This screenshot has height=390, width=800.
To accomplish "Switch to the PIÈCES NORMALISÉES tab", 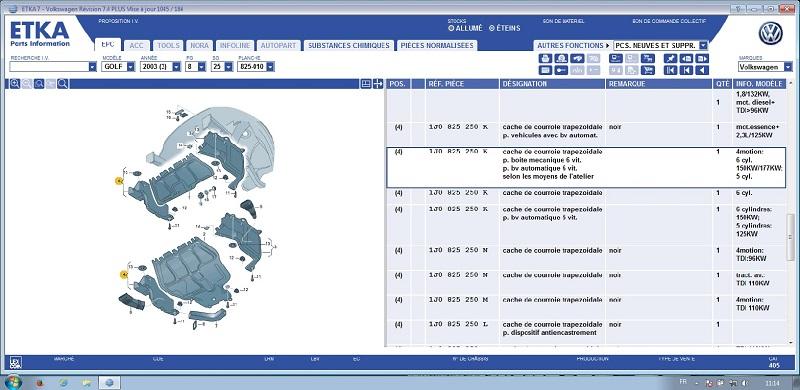I will [437, 45].
